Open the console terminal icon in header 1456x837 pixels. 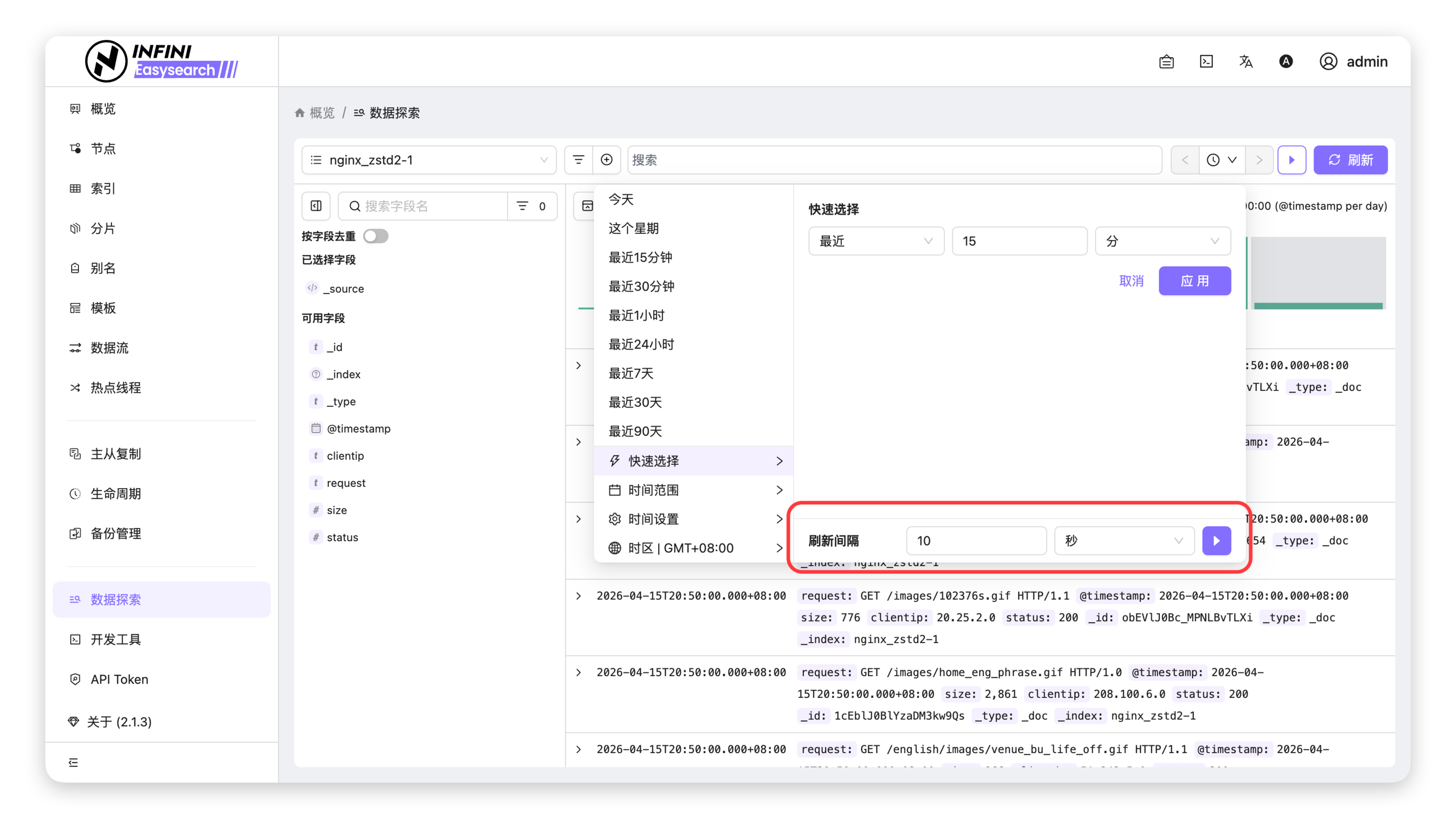[x=1206, y=62]
